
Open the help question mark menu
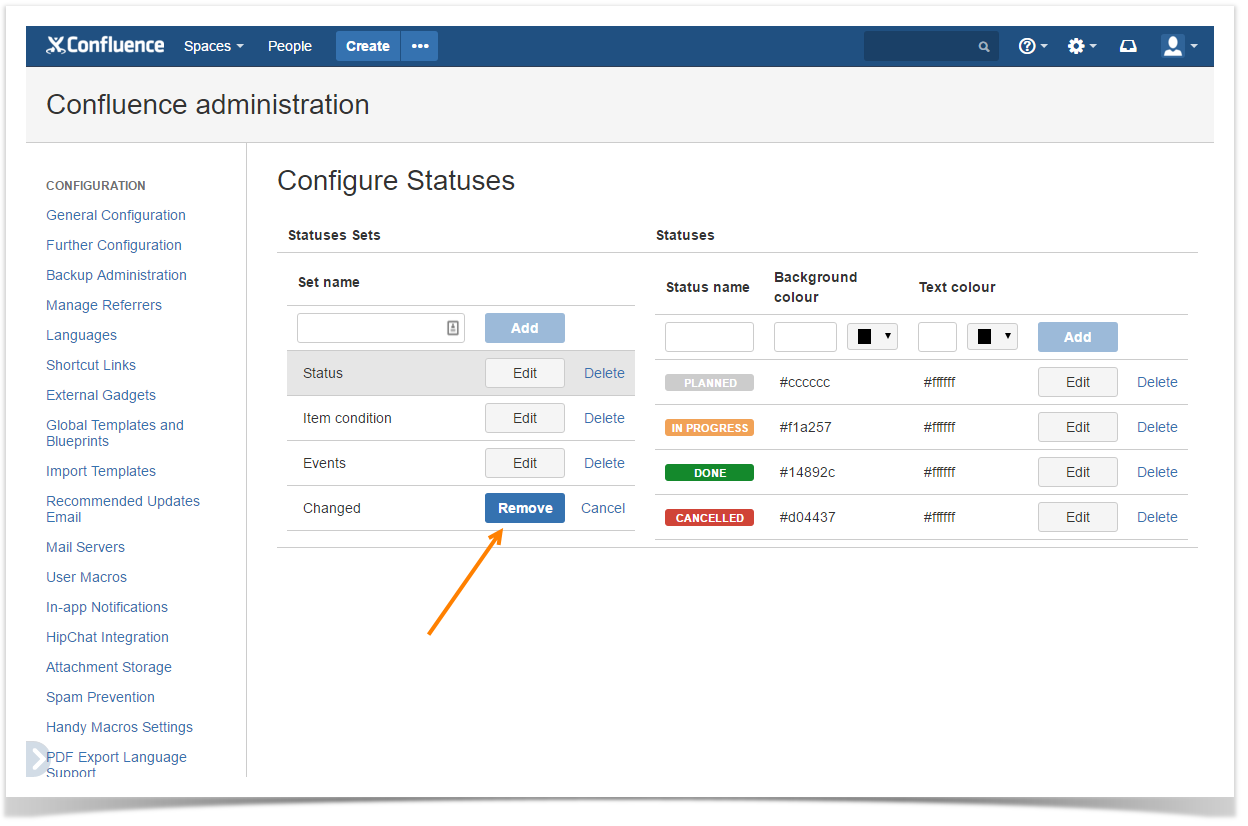tap(1032, 46)
